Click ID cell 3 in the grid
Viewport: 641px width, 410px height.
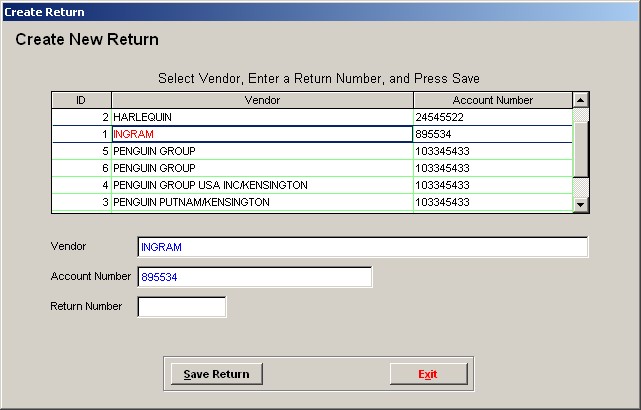82,202
